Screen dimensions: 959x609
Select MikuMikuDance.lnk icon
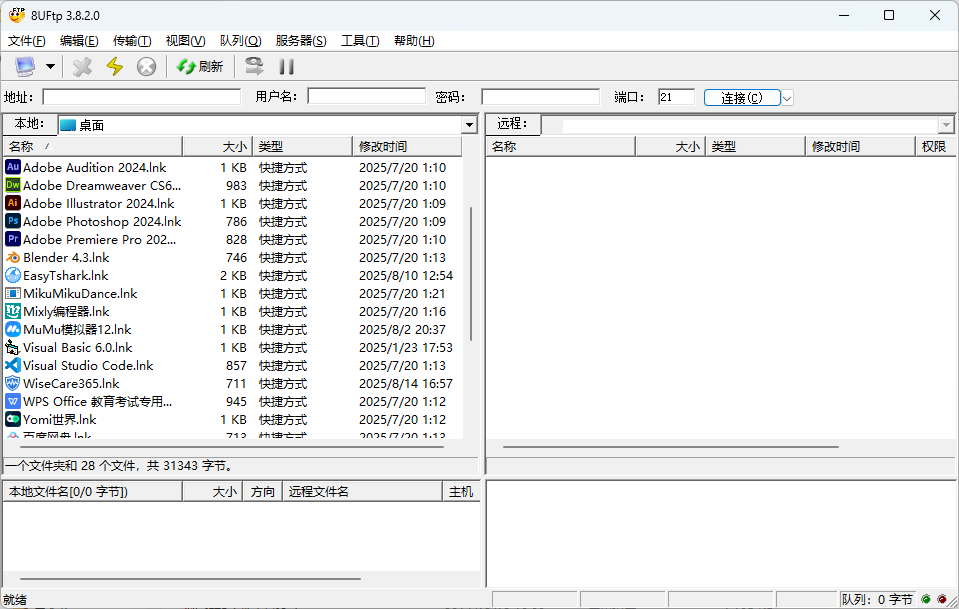(x=13, y=293)
